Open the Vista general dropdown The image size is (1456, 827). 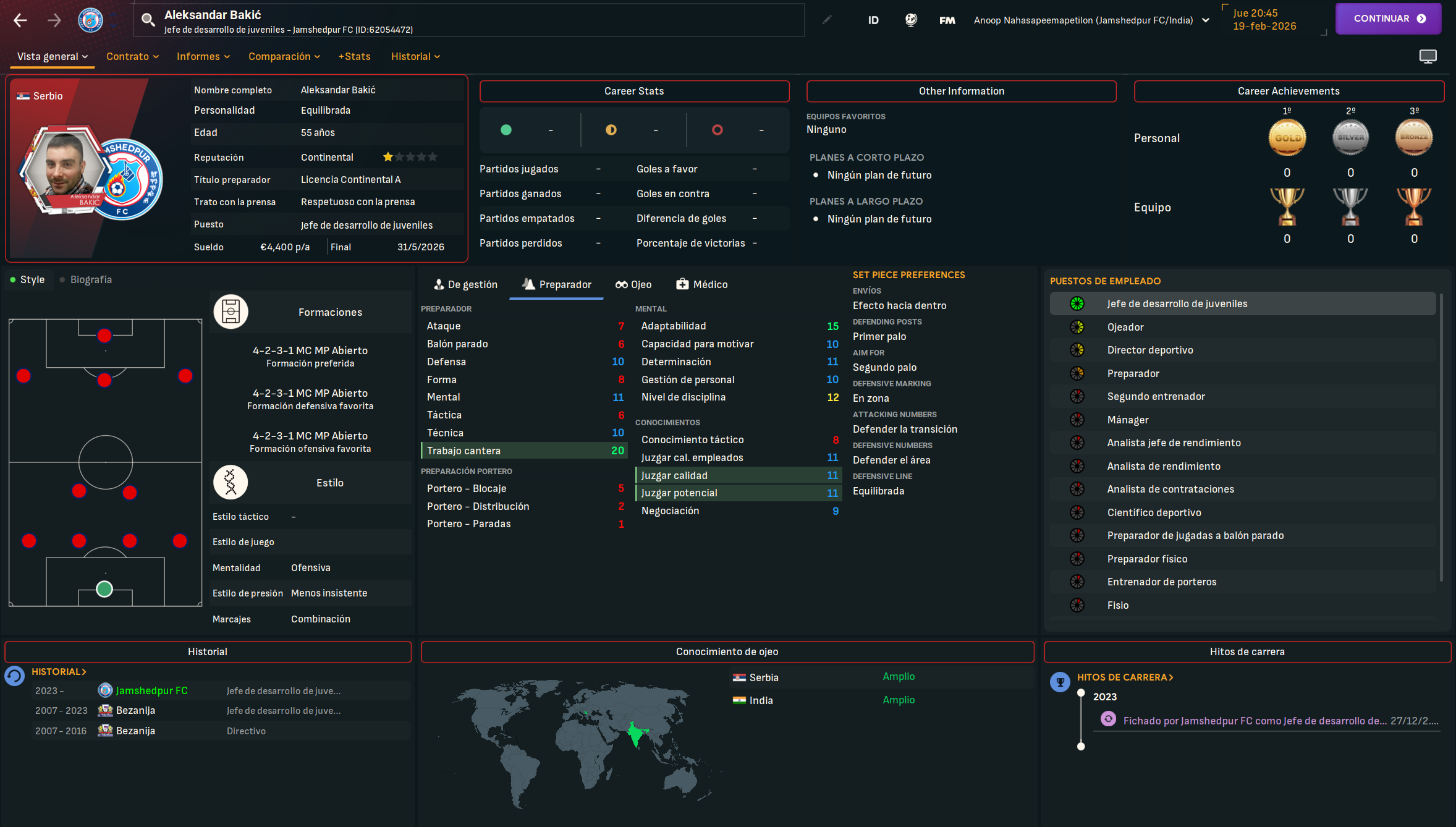pos(53,56)
